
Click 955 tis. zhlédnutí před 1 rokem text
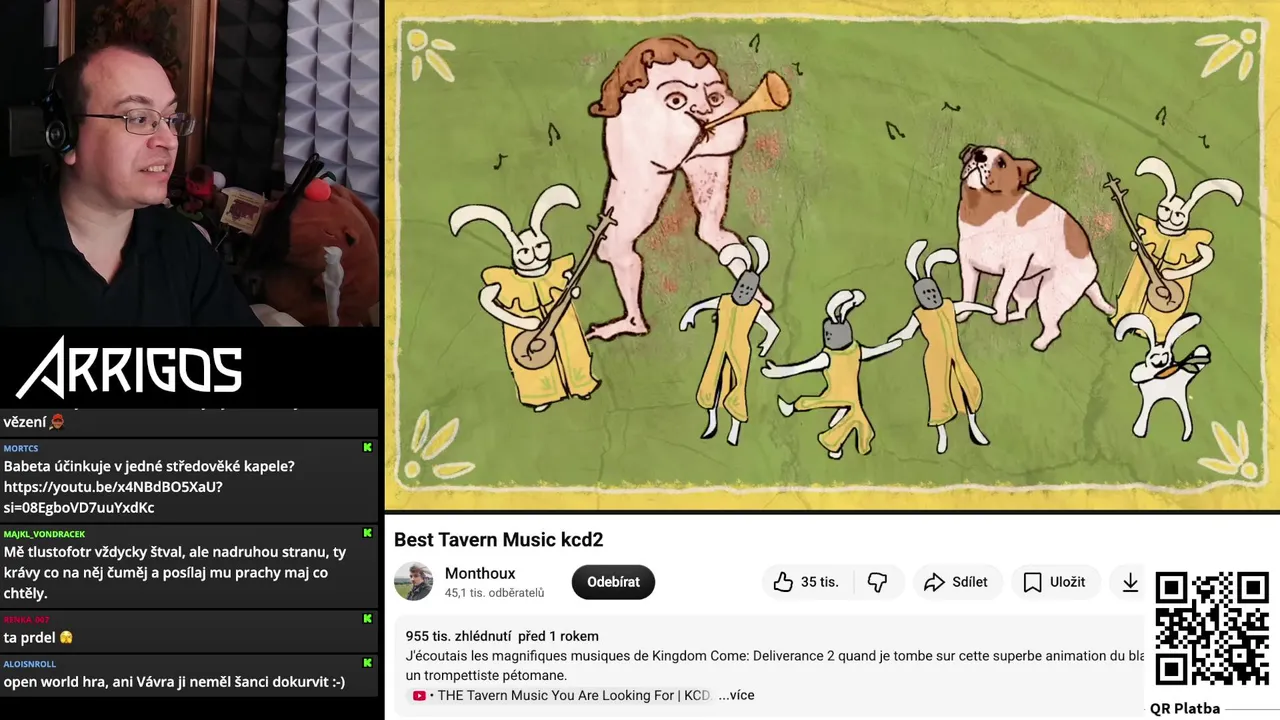click(502, 636)
